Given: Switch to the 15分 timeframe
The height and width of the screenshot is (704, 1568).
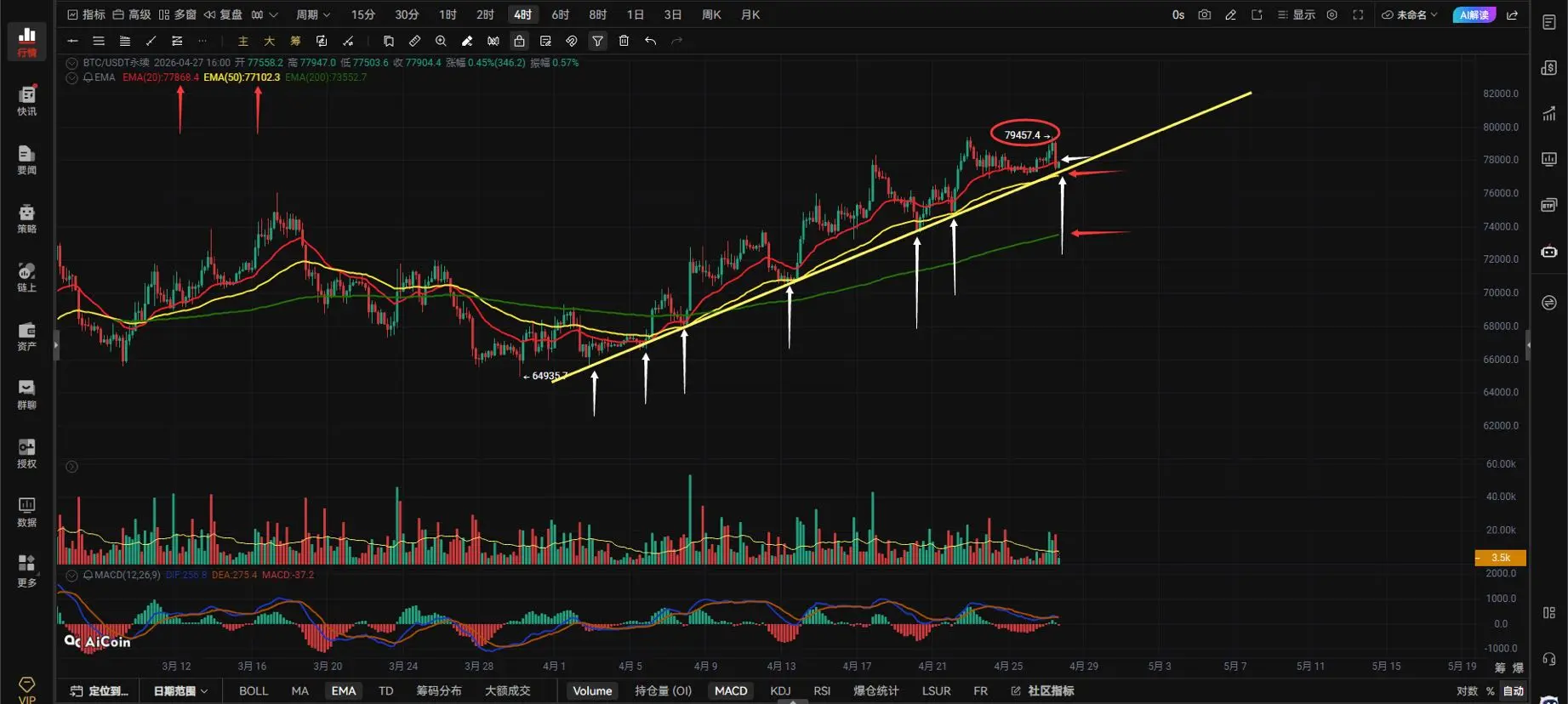Looking at the screenshot, I should click(363, 14).
